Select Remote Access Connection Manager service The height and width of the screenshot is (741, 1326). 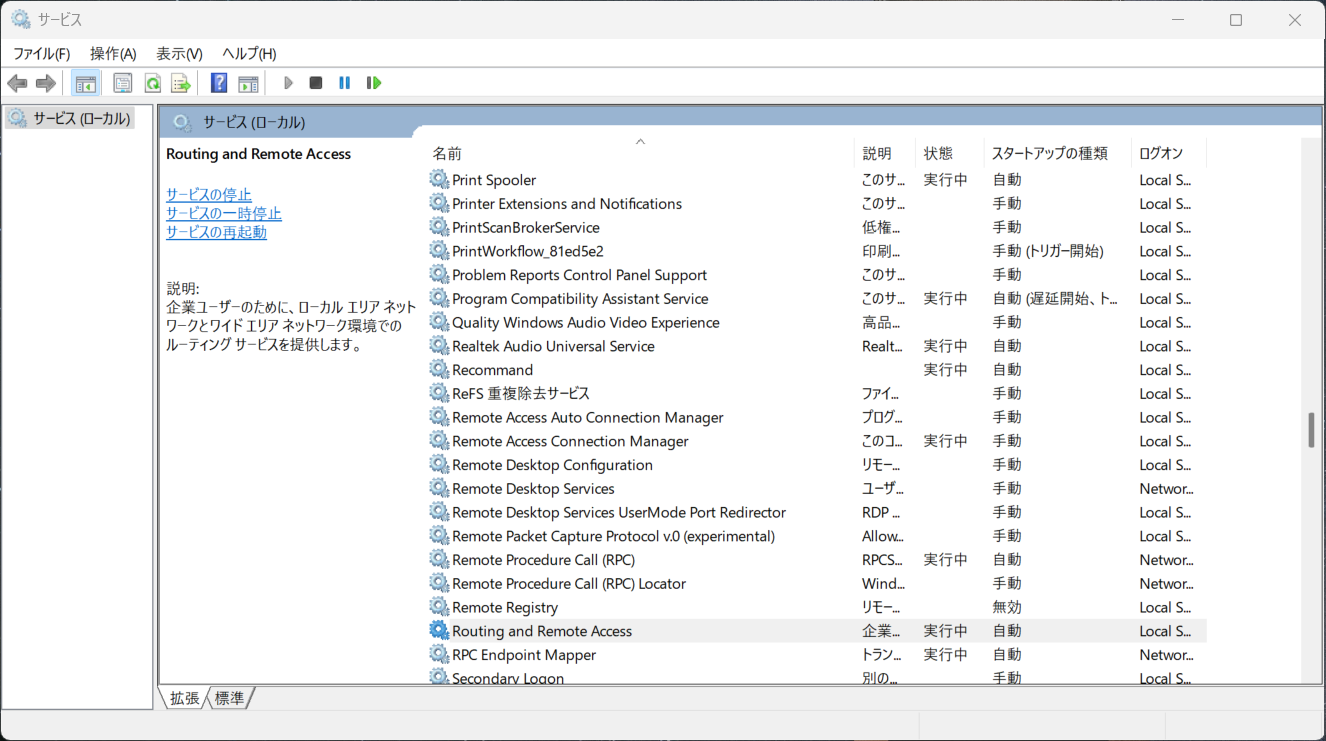[817, 441]
